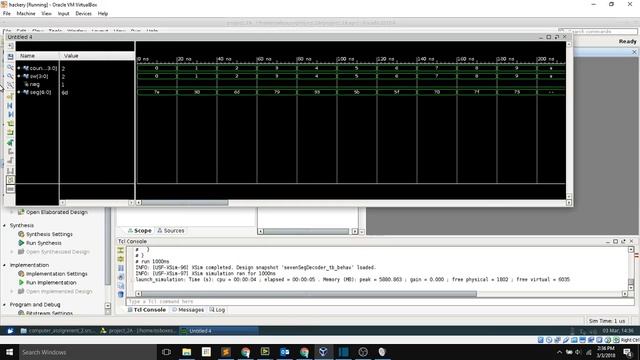Switch to the Messages tab
This screenshot has width=640, height=360.
188,310
